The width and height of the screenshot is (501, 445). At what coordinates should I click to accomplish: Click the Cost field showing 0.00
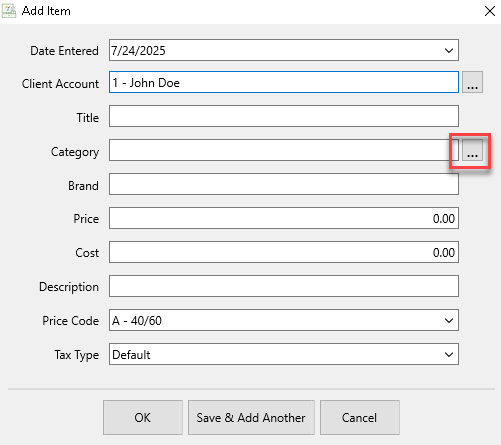[284, 252]
